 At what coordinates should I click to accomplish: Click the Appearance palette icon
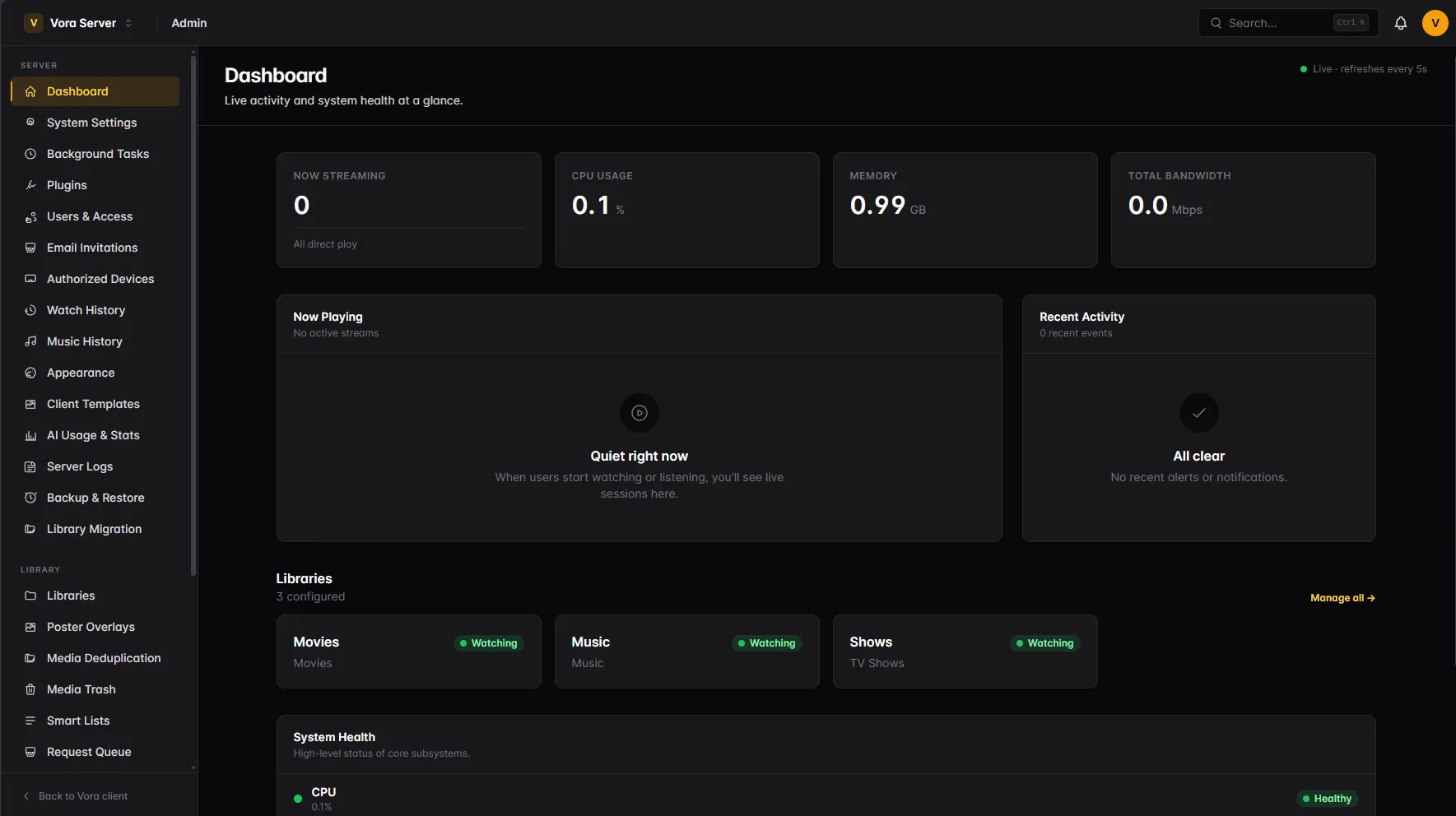tap(30, 373)
